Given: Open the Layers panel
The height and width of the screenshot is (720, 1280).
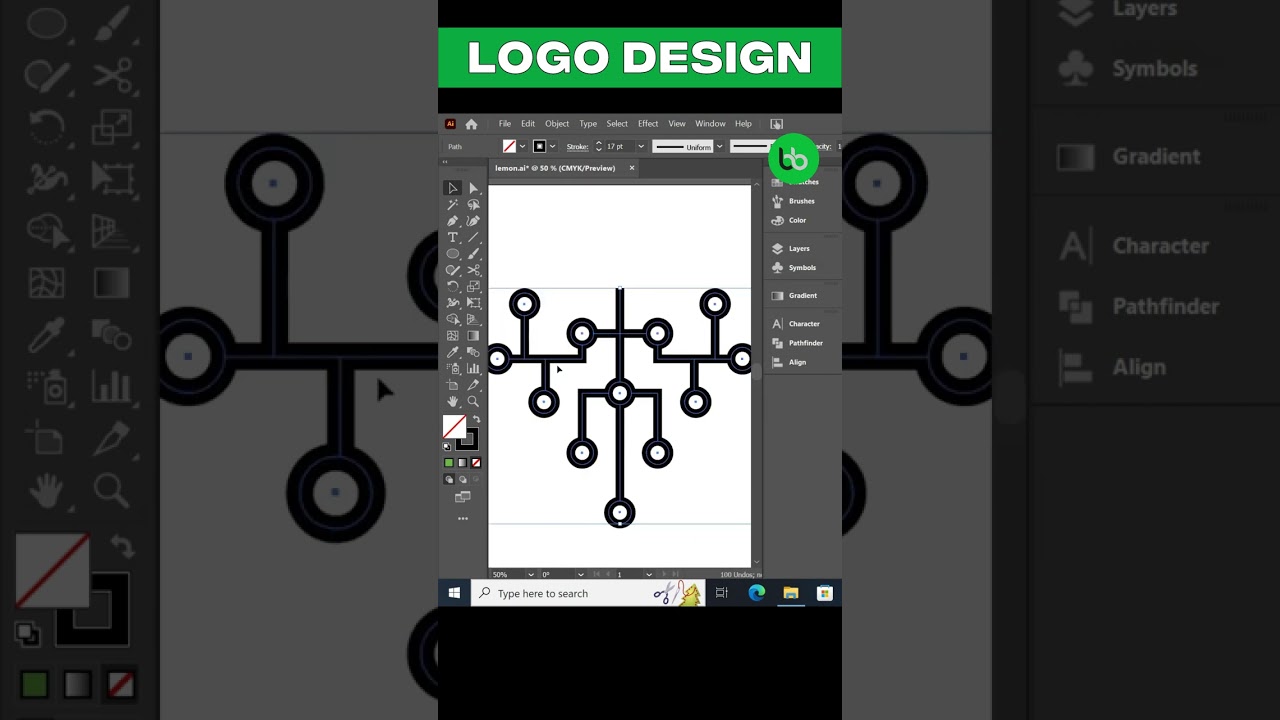Looking at the screenshot, I should [x=790, y=248].
